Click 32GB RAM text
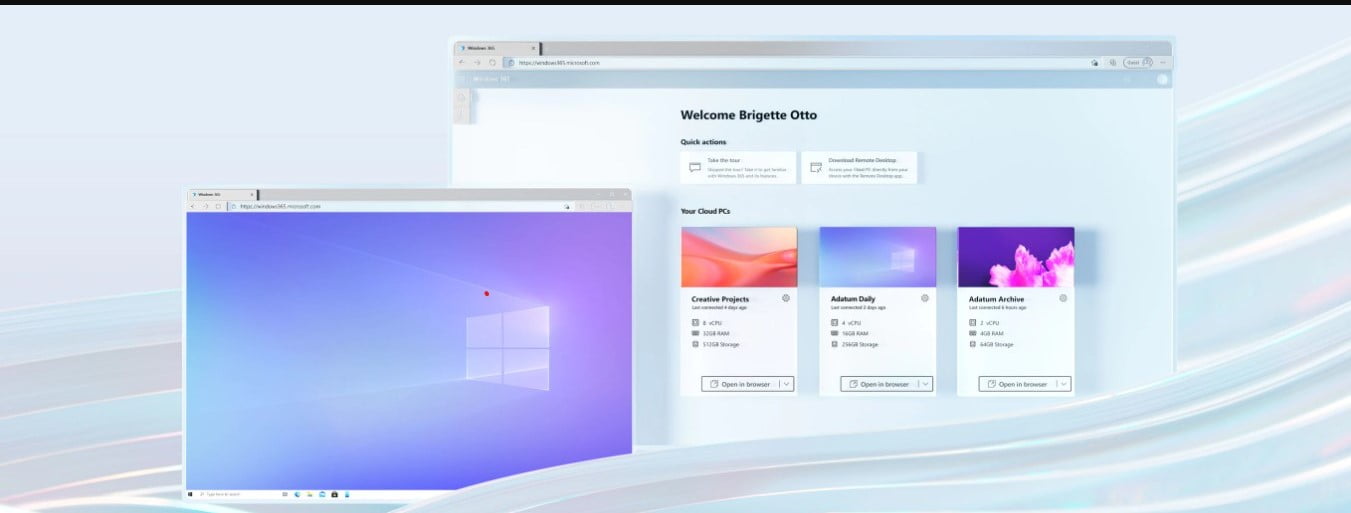This screenshot has width=1351, height=513. coord(717,333)
